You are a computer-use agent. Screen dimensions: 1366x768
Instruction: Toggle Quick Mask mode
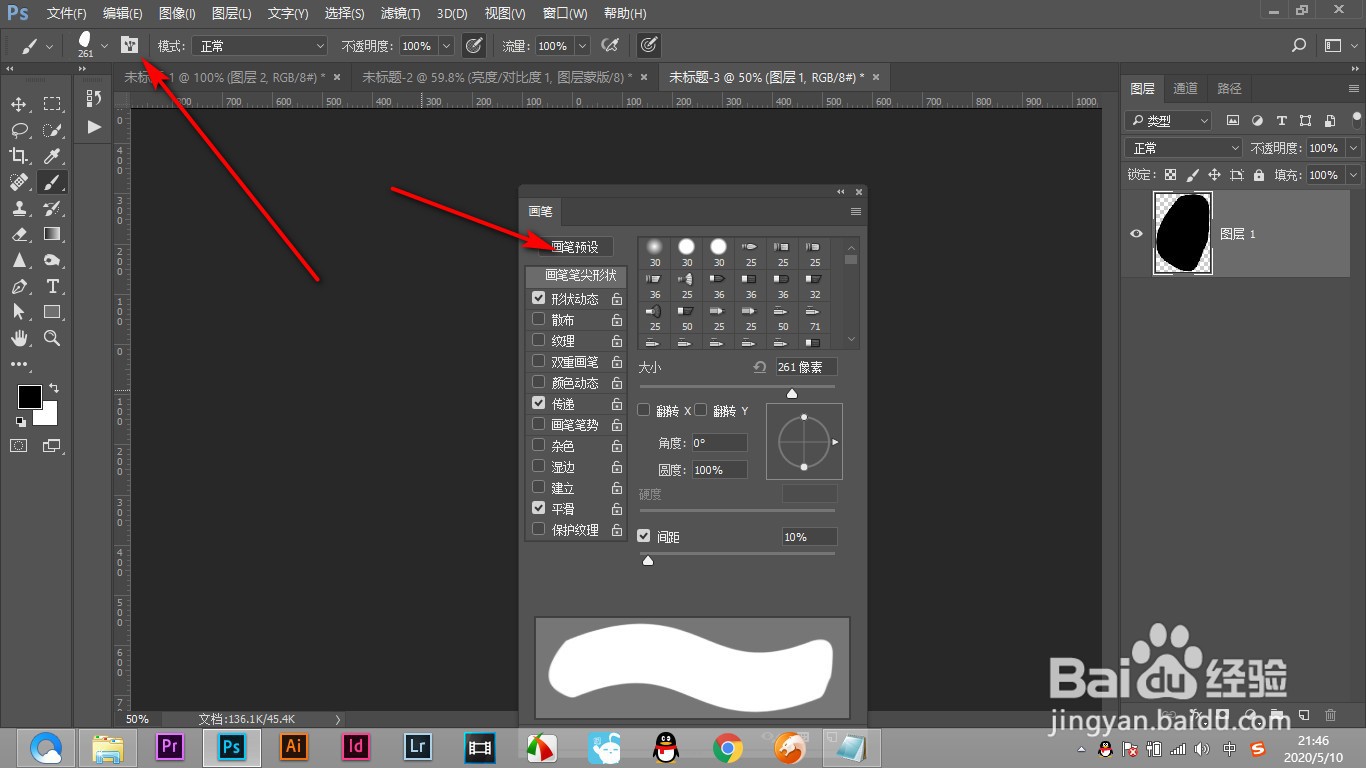(x=19, y=445)
